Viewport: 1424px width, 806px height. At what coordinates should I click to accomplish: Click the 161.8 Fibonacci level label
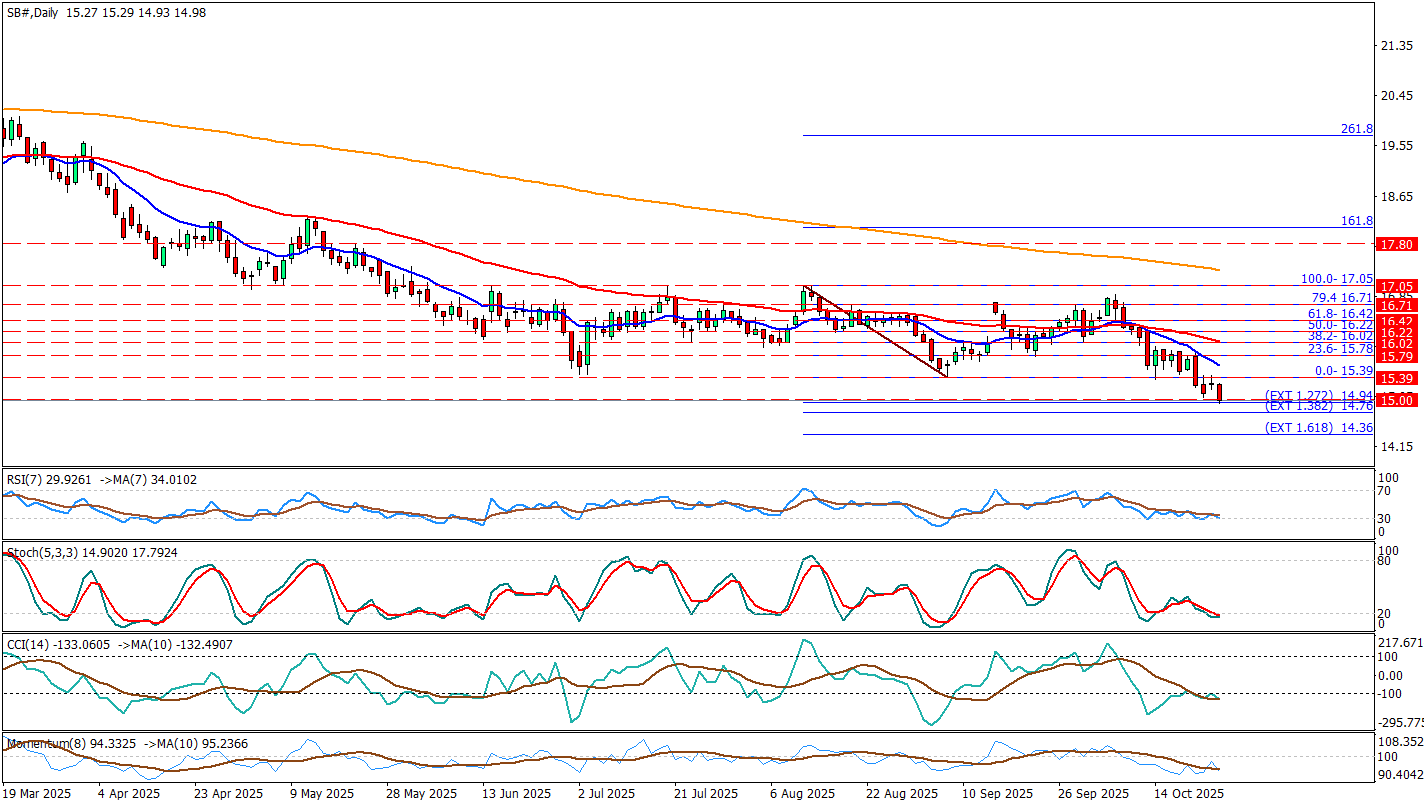[x=1356, y=221]
